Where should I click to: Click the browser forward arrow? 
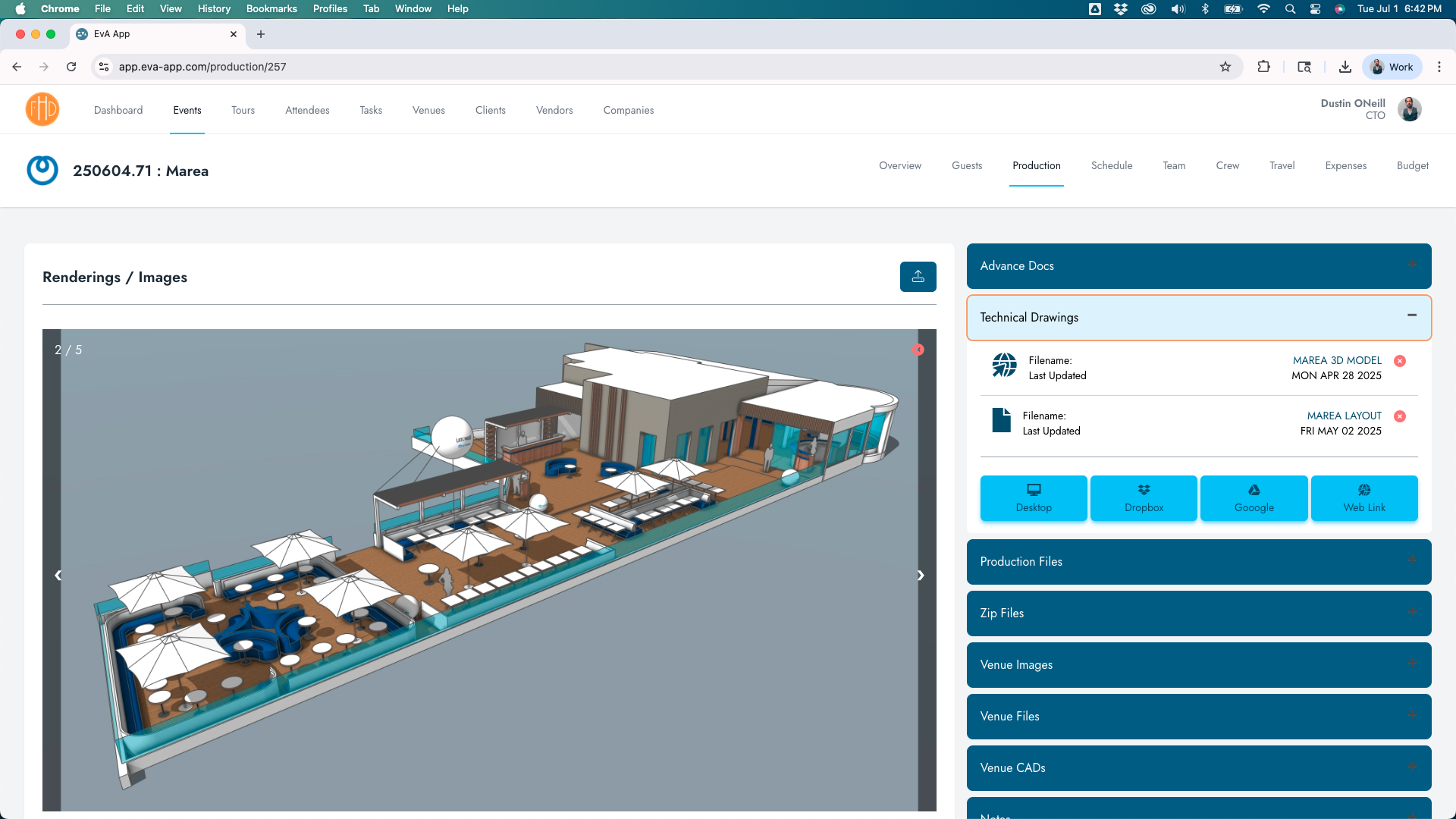[x=44, y=67]
